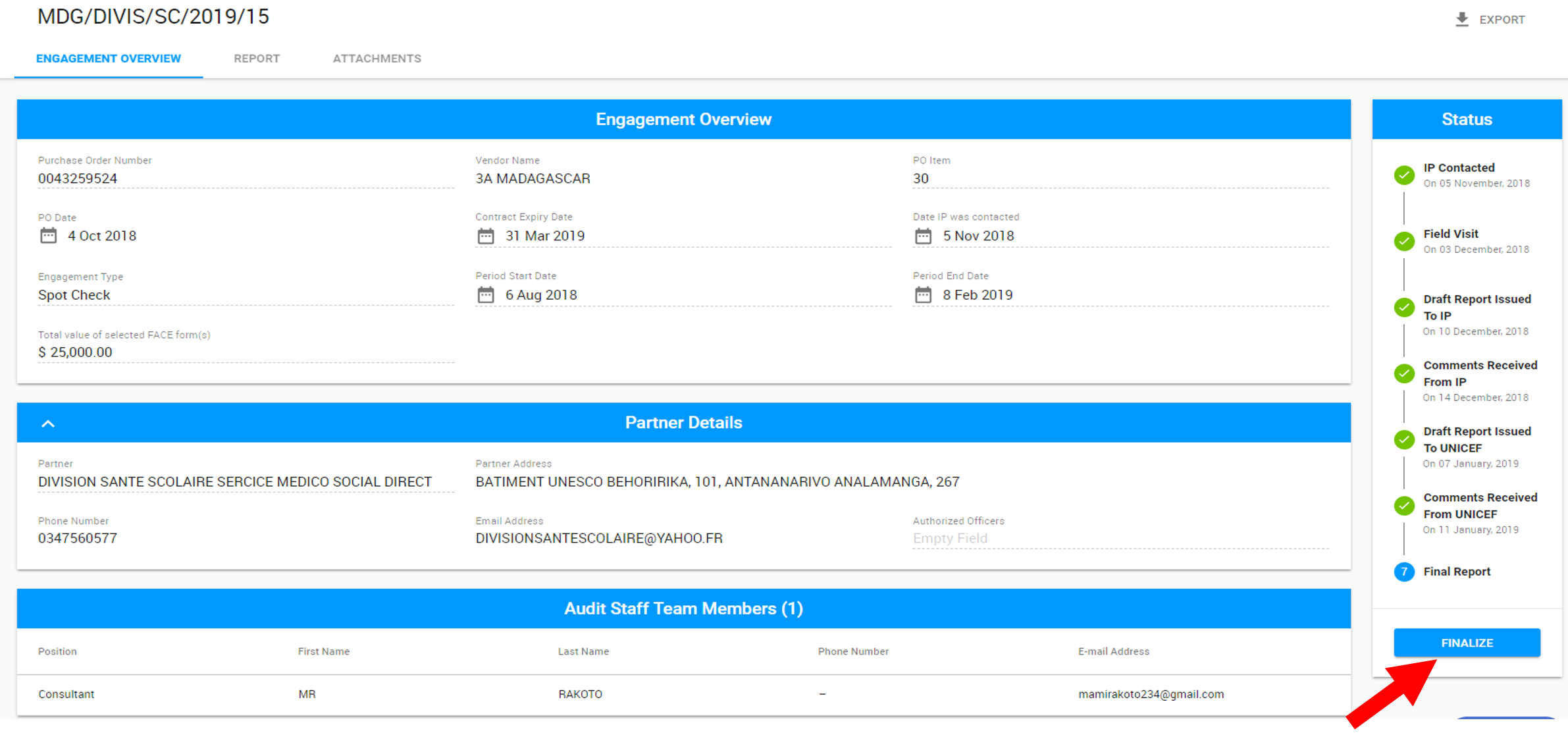Click the Period End Date calendar icon

[924, 294]
